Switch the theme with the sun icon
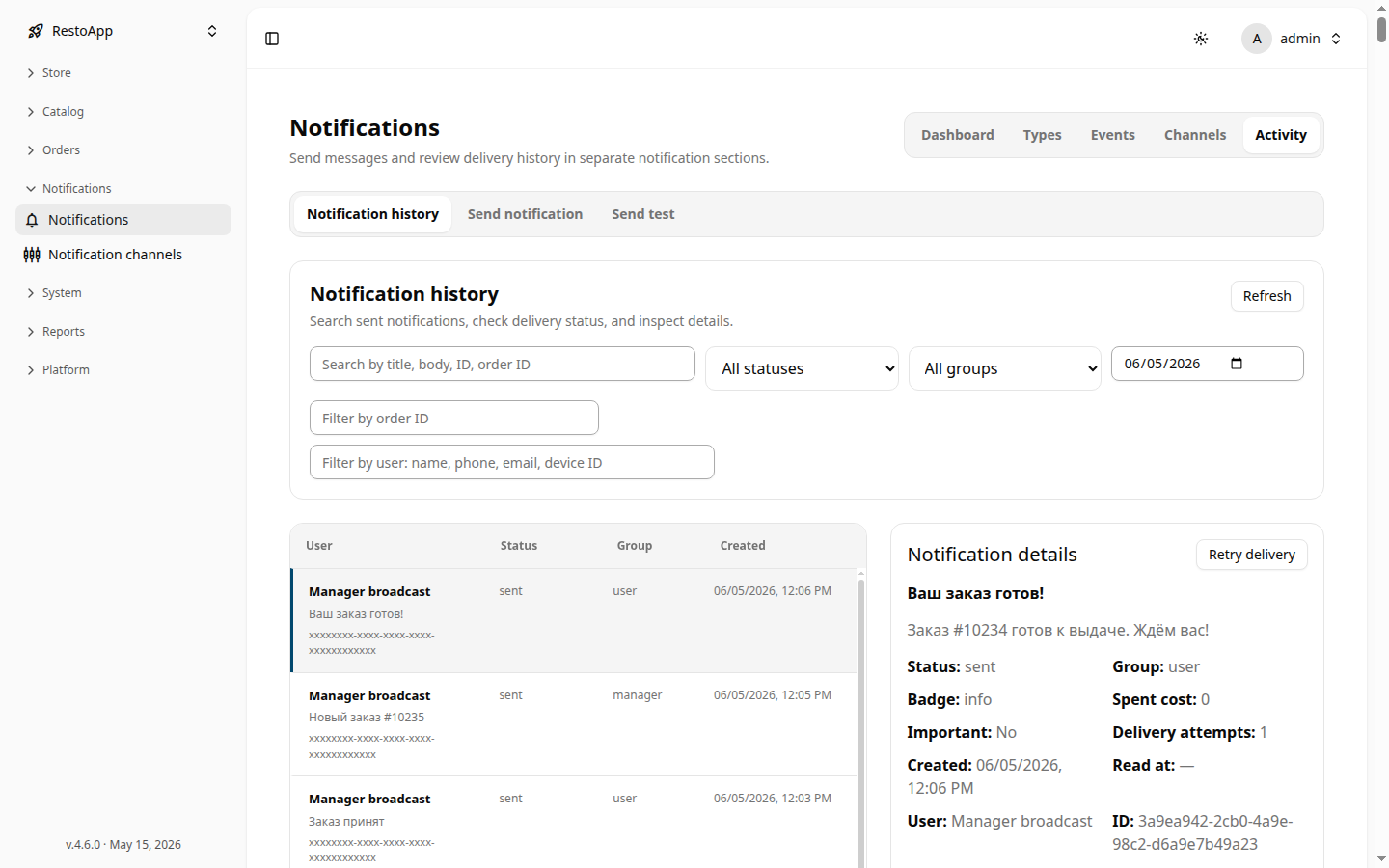This screenshot has width=1389, height=868. click(x=1201, y=39)
